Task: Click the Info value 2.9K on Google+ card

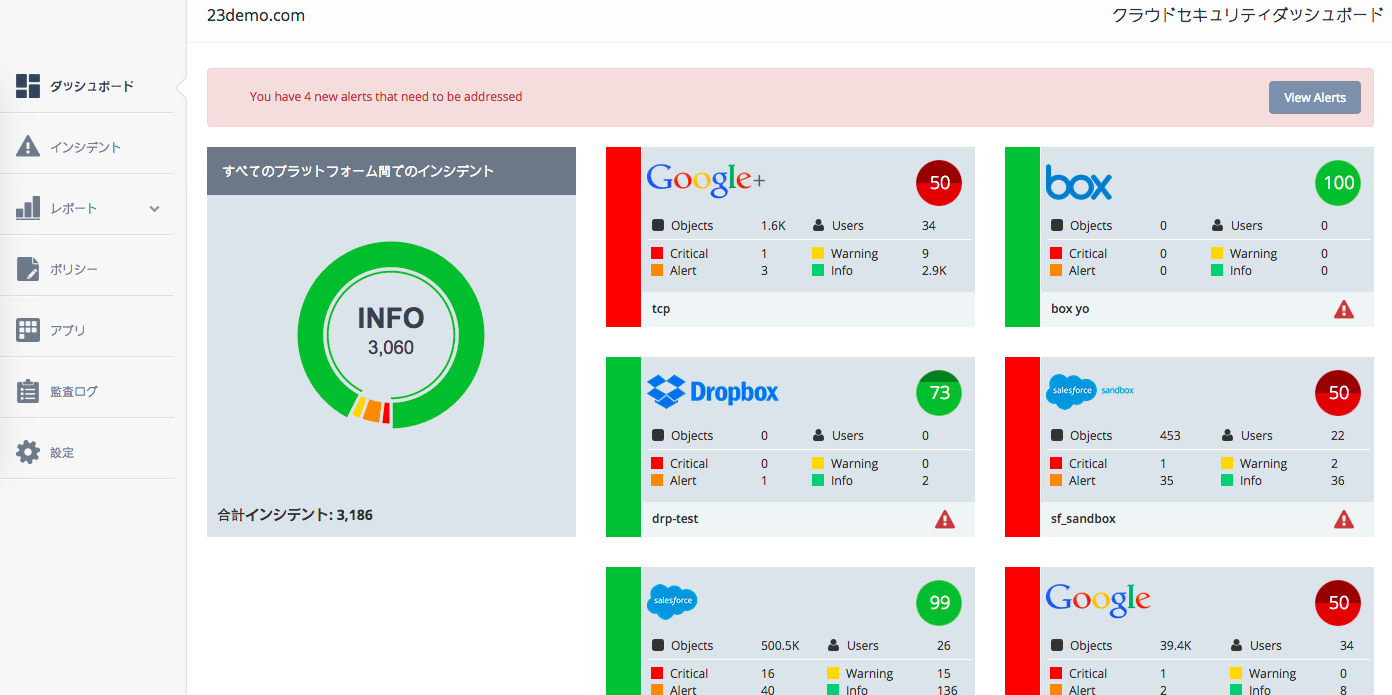Action: point(934,271)
